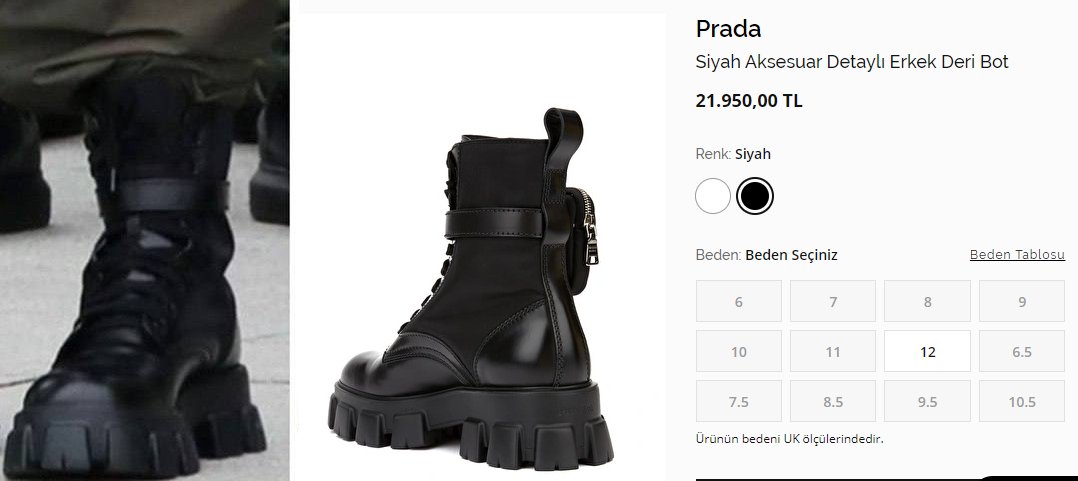The width and height of the screenshot is (1078, 481).
Task: Click the close-up boot photo
Action: coord(144,240)
